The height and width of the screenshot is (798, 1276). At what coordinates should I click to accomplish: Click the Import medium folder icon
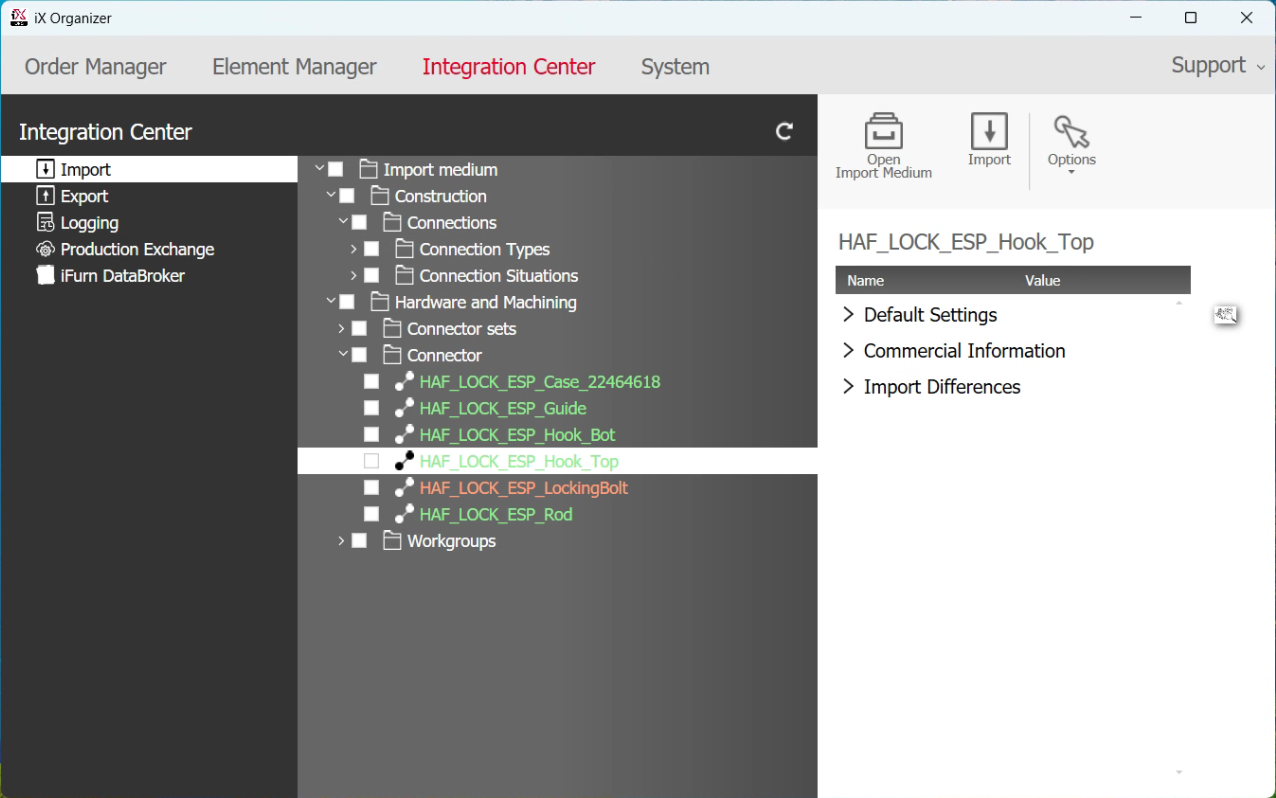pyautogui.click(x=368, y=169)
